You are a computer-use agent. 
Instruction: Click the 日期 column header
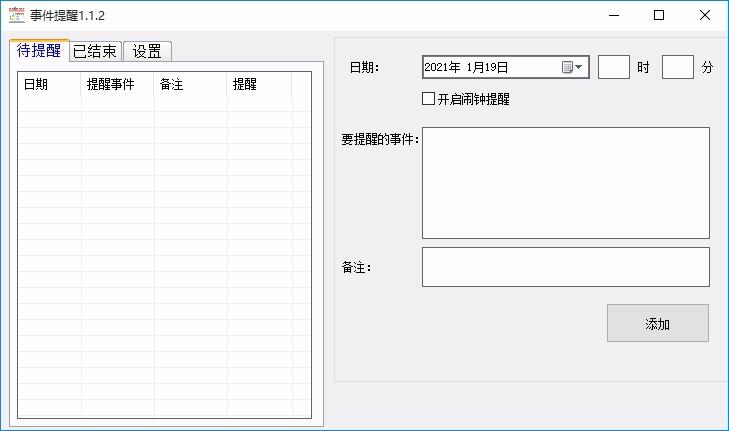(49, 84)
